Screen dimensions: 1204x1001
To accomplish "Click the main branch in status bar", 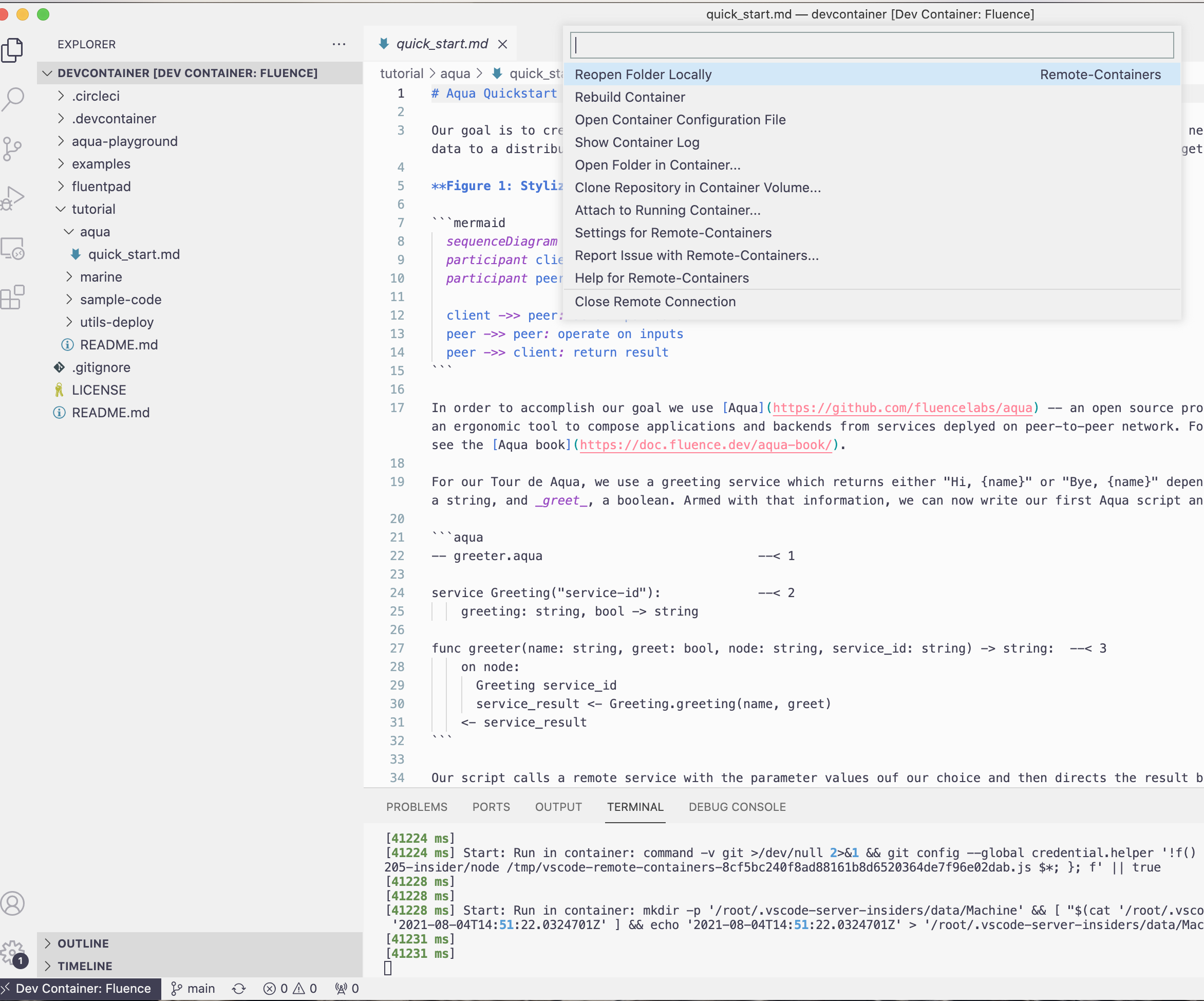I will 193,988.
